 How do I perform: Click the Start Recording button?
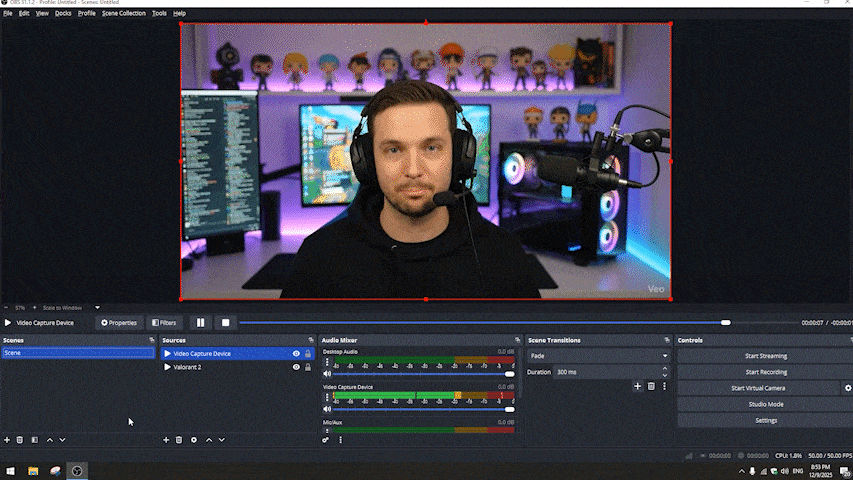765,372
